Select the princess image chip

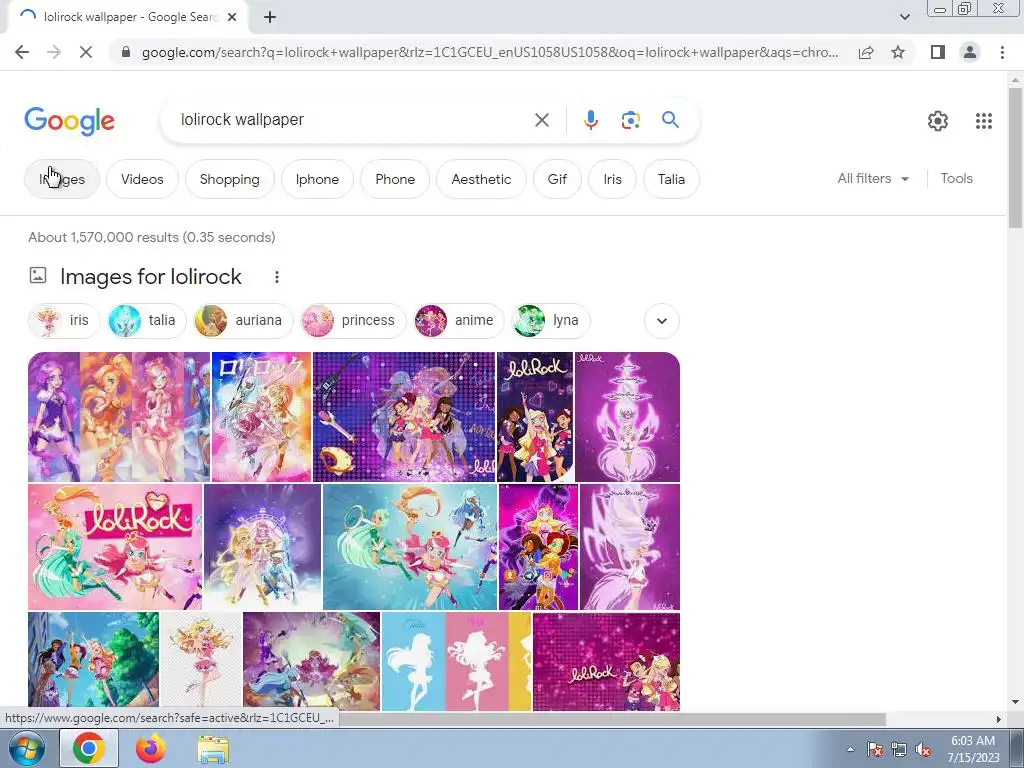point(353,321)
